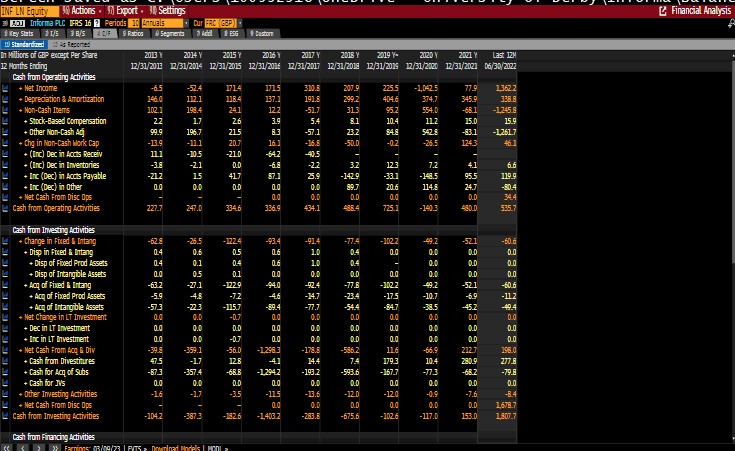
Task: Open chart icon for Depreciation & Amortization row
Action: [5, 99]
